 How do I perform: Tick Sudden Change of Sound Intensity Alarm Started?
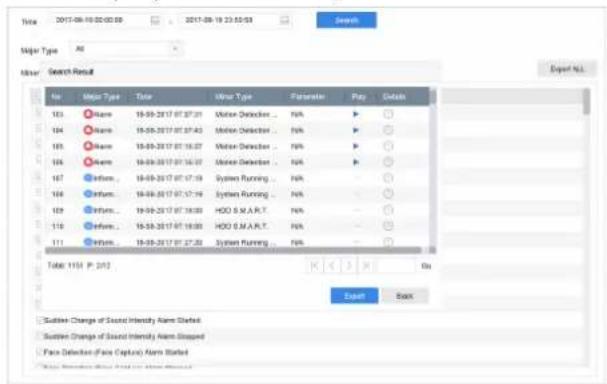pyautogui.click(x=39, y=320)
